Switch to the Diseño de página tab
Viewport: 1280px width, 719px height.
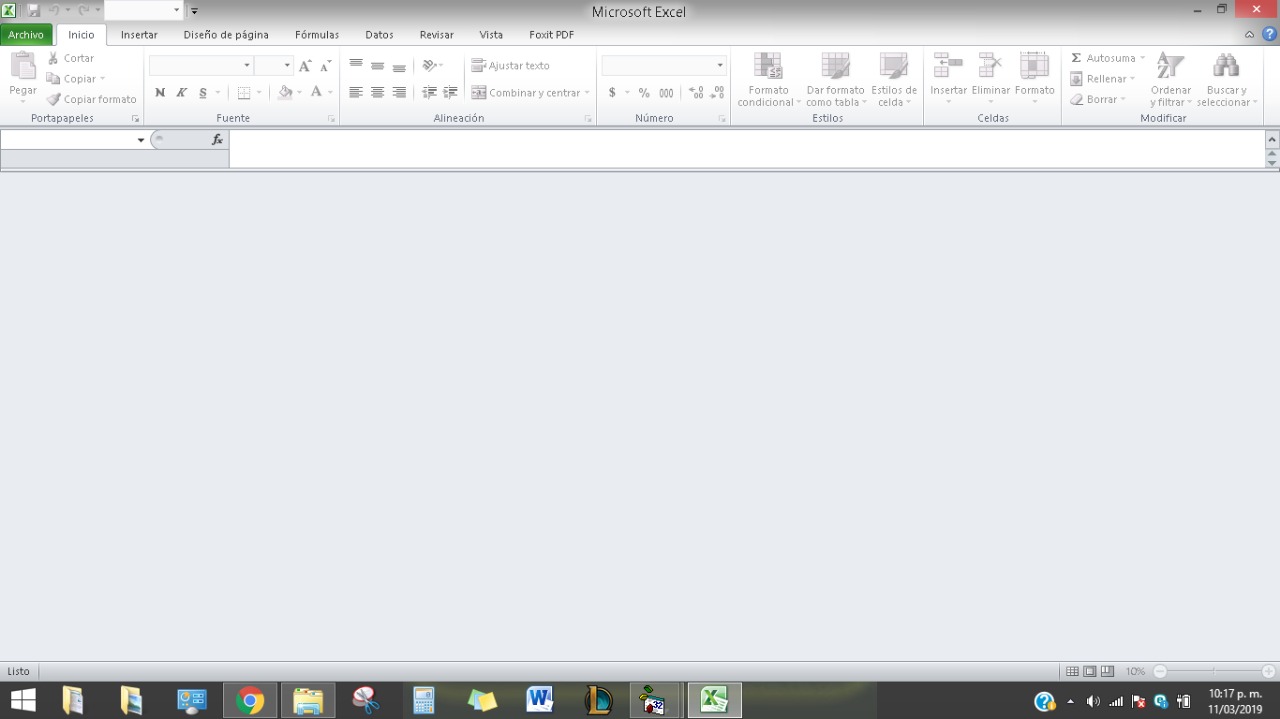[226, 35]
